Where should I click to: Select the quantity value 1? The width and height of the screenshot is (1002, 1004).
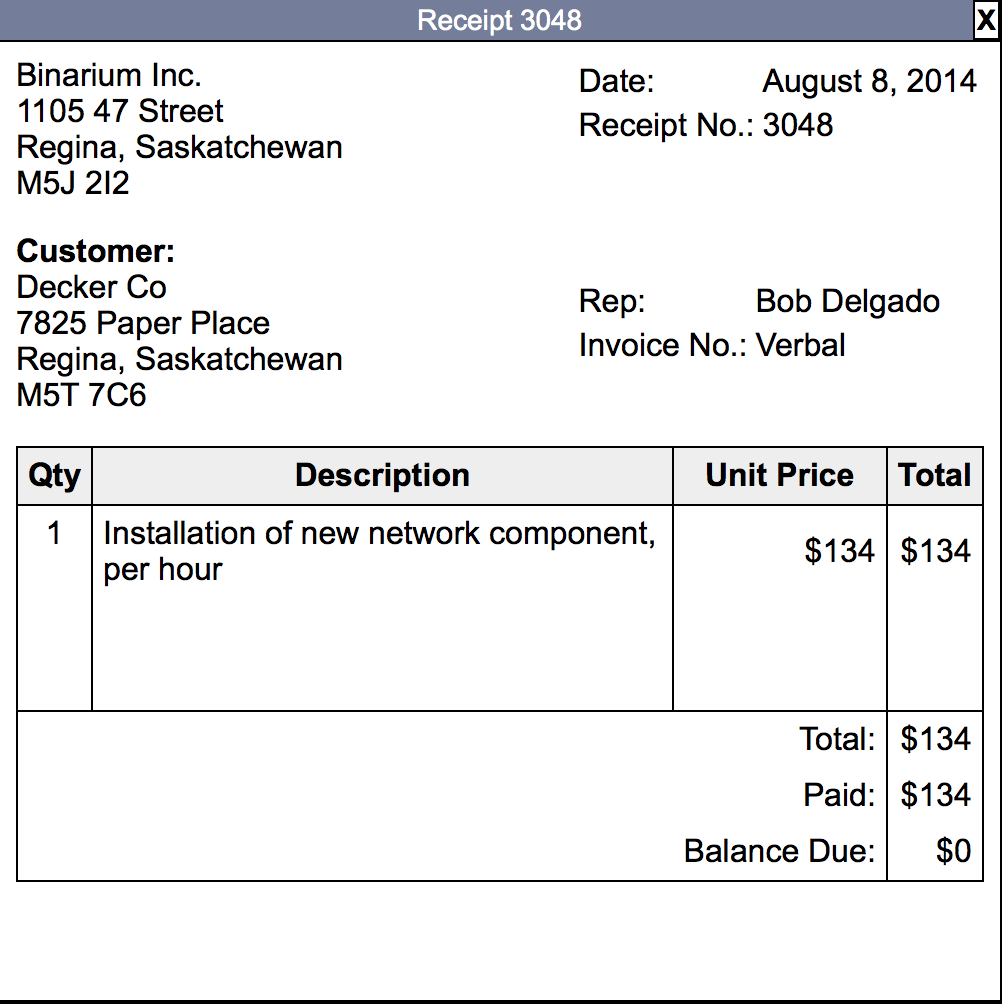tap(53, 533)
